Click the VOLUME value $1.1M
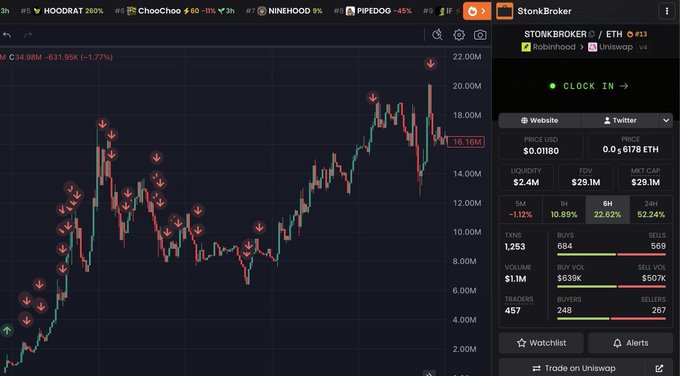This screenshot has height=376, width=680. pyautogui.click(x=515, y=279)
